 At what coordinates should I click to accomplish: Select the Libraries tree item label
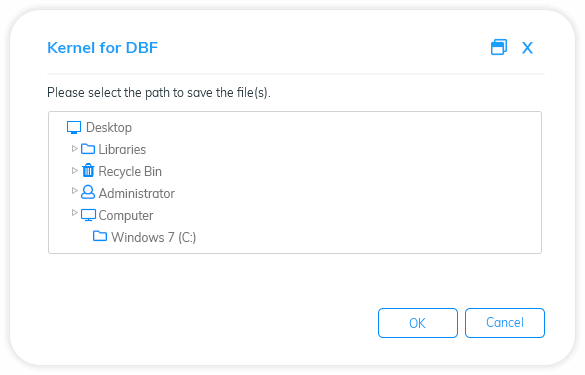(122, 150)
